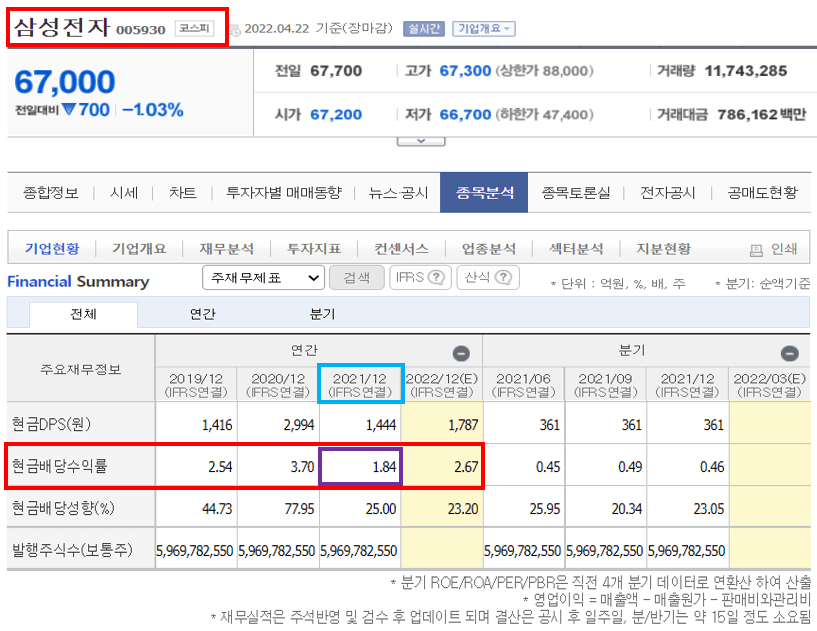Open the 뉴스·공시 tab
This screenshot has height=631, width=817.
(x=398, y=193)
